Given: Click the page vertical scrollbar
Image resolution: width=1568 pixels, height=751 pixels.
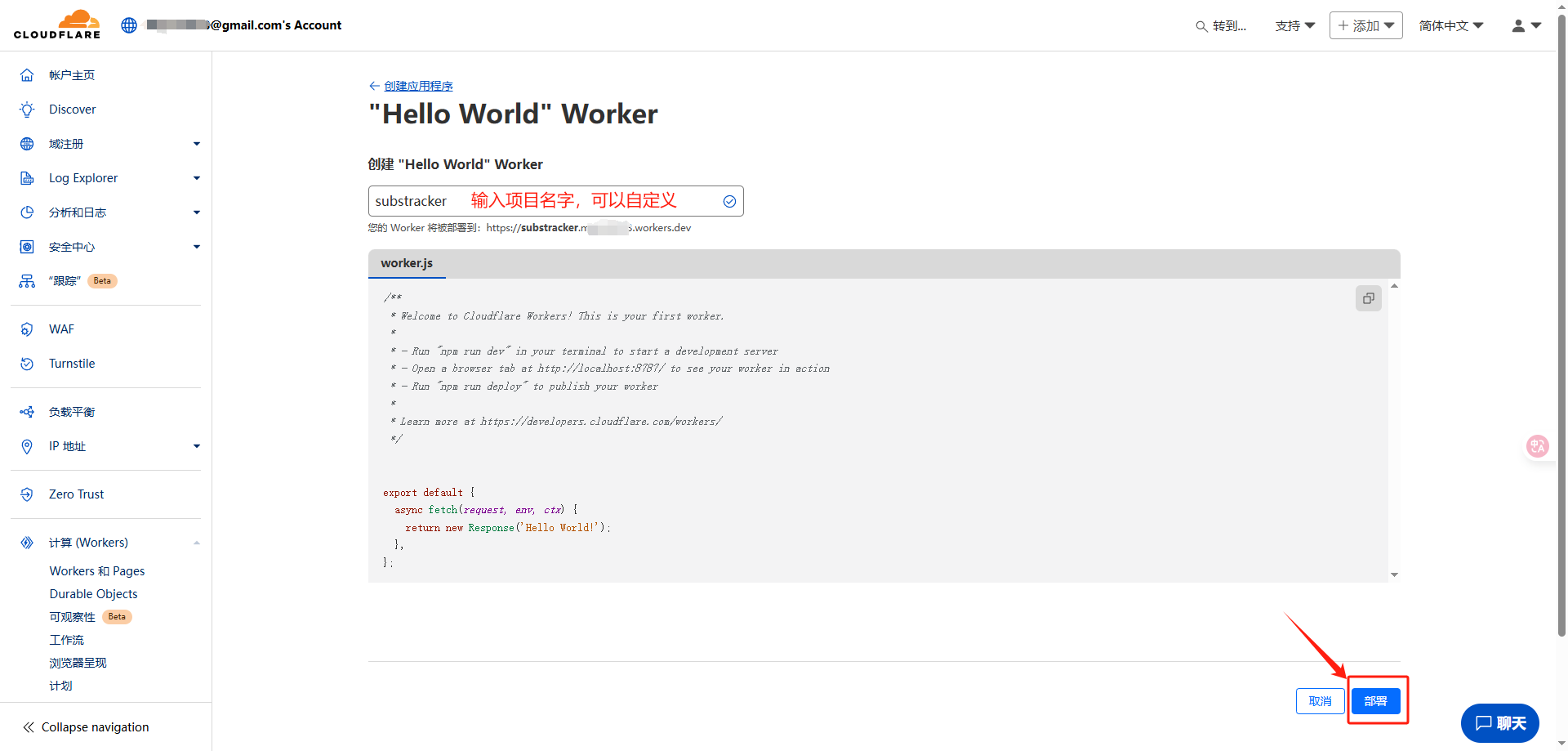Looking at the screenshot, I should tap(1561, 327).
